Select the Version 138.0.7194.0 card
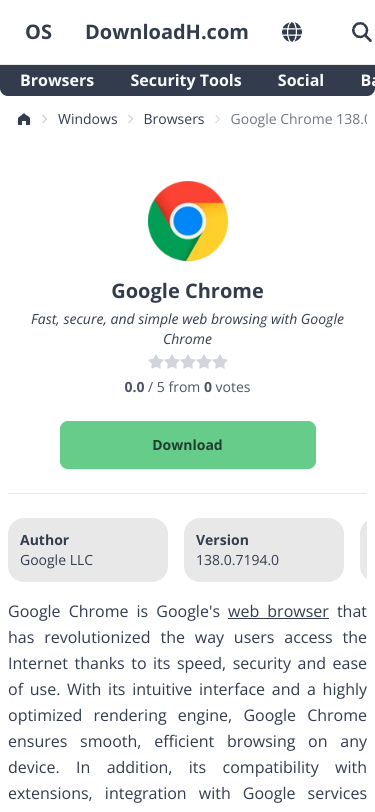The height and width of the screenshot is (812, 375). (x=264, y=550)
